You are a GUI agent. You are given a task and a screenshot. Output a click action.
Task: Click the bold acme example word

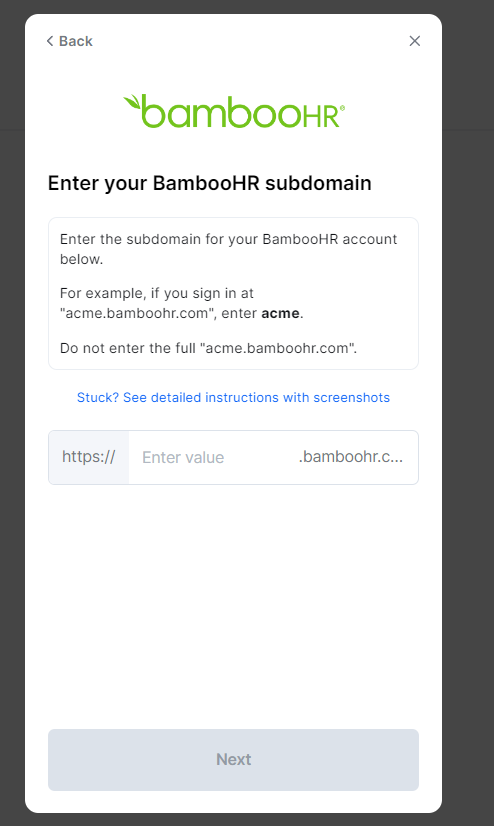point(281,313)
